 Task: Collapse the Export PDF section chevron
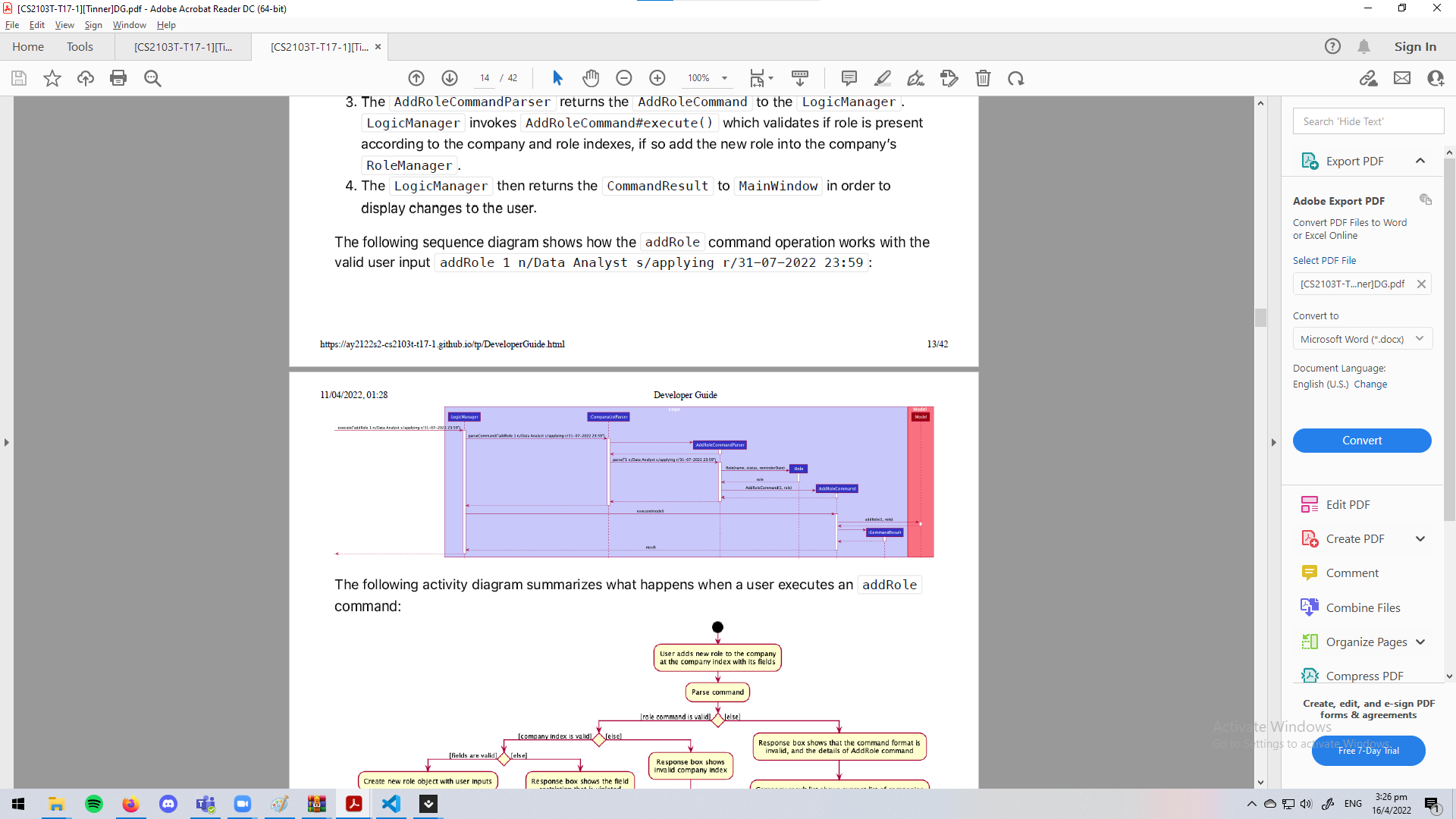[1420, 161]
